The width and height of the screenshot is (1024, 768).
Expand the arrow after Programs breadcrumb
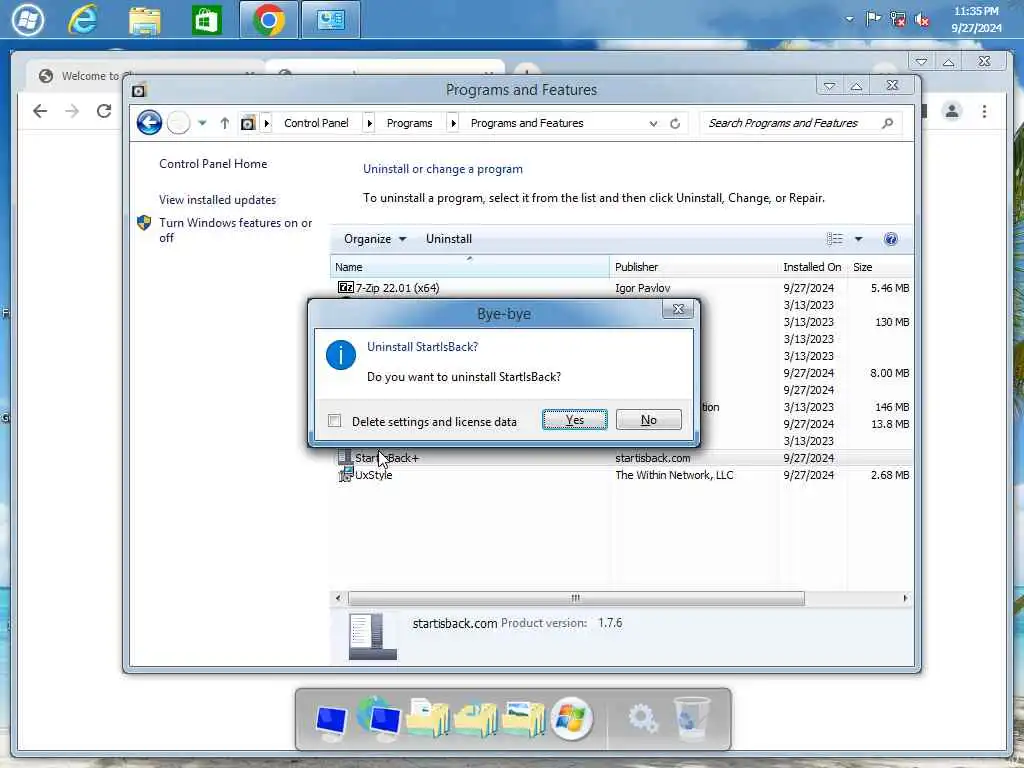pyautogui.click(x=453, y=123)
